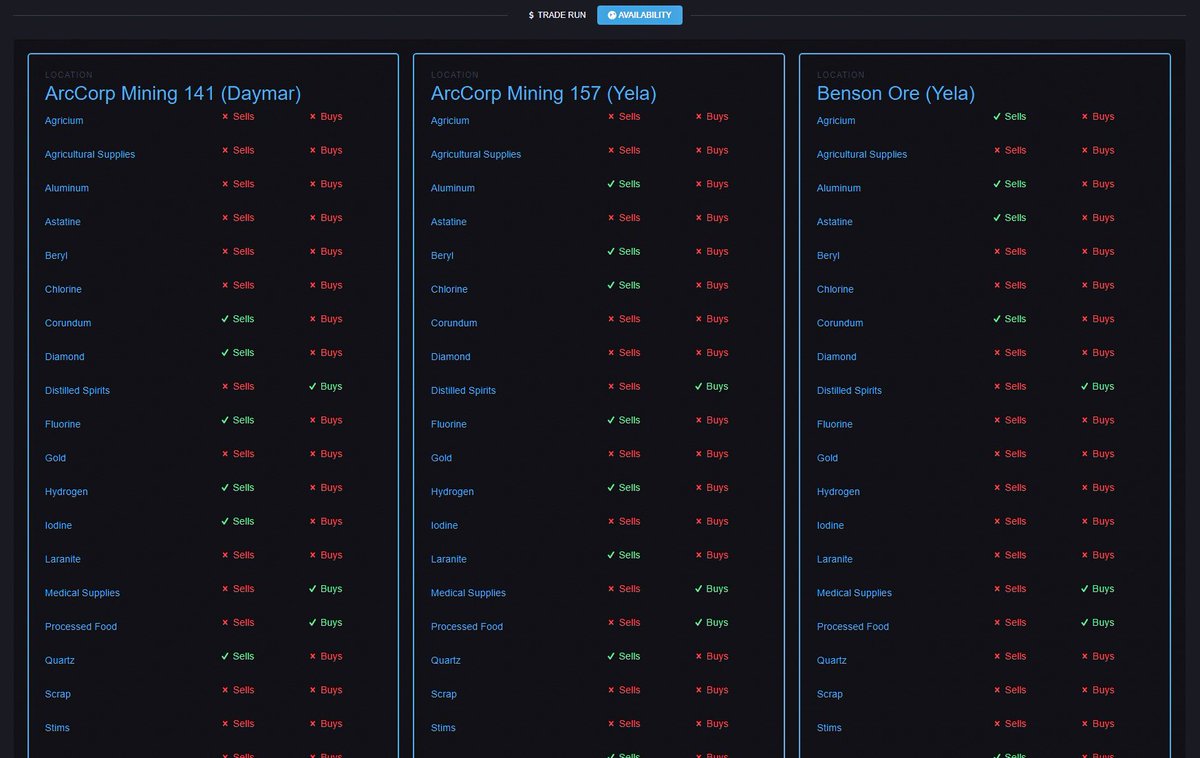Click the green check for Agricium Sells at Benson Ore
Viewport: 1200px width, 758px height.
(999, 116)
